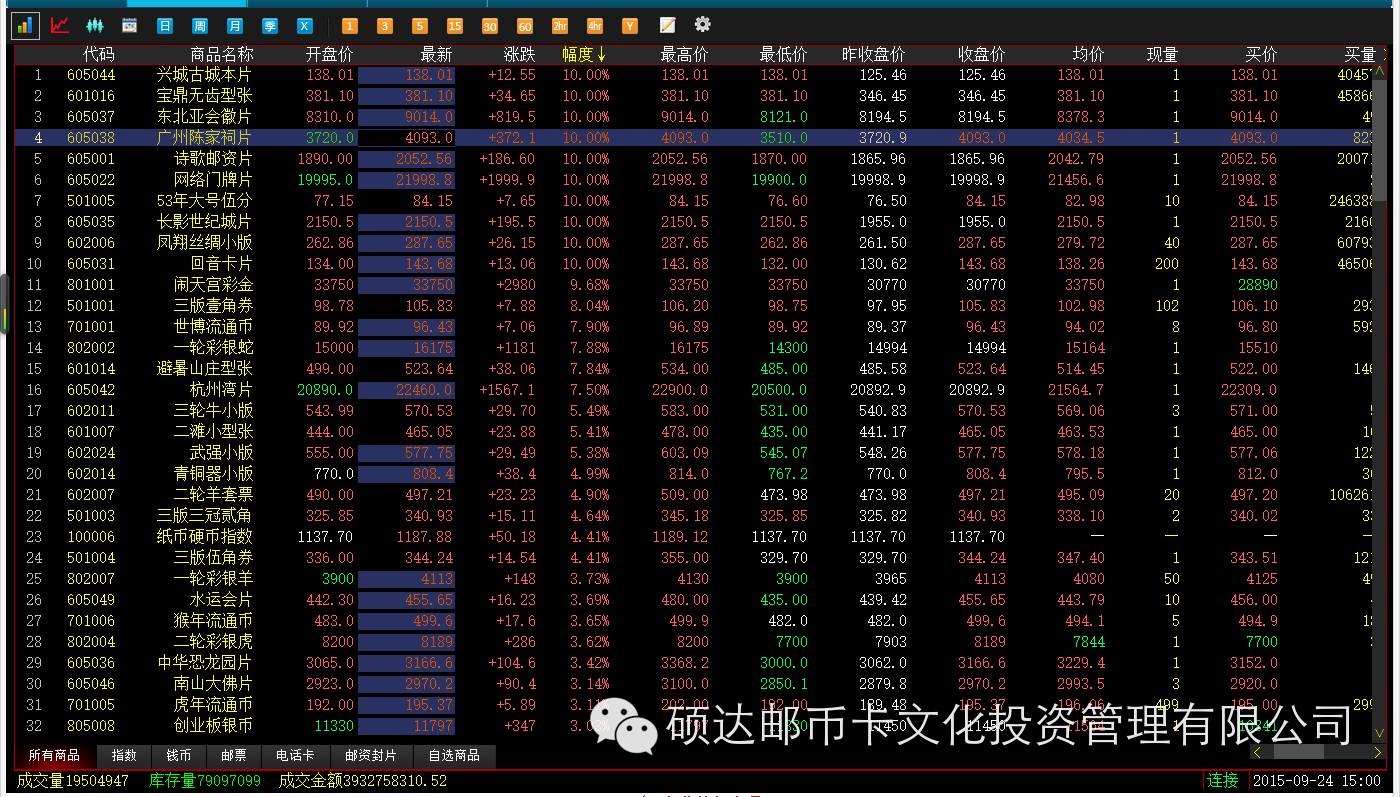Click the blue X period icon
Screen dimensions: 1400x797
305,26
